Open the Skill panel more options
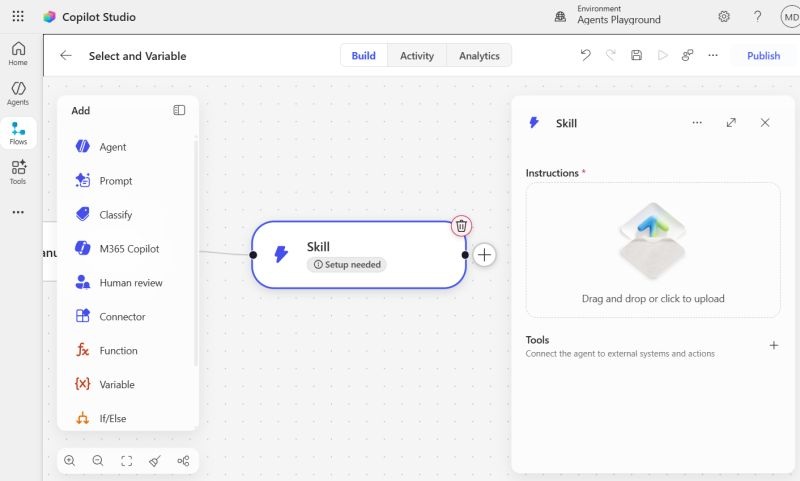This screenshot has width=800, height=481. [x=697, y=122]
